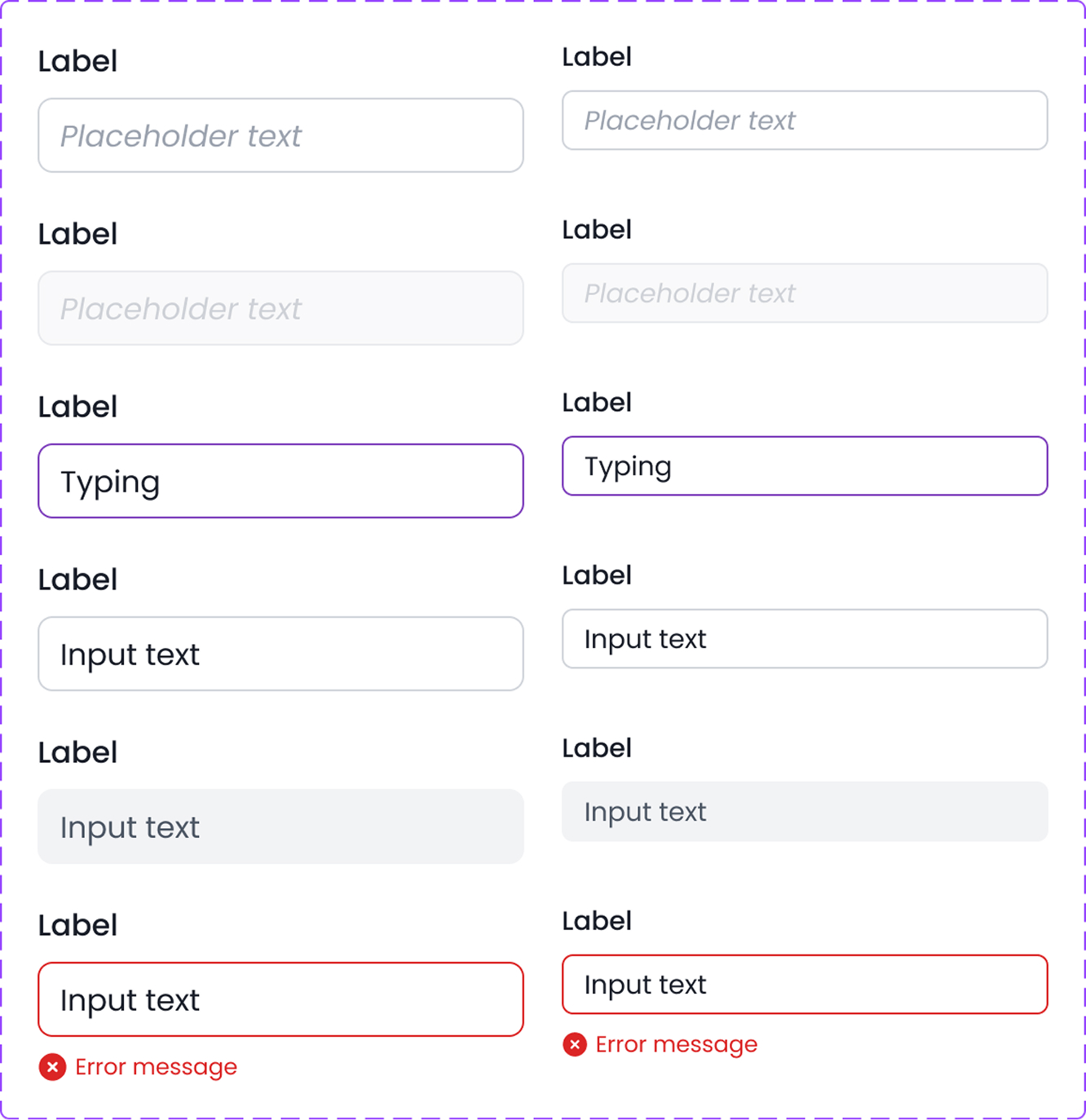Viewport: 1086px width, 1120px height.
Task: Select the small filled input showing Input text
Action: (805, 639)
